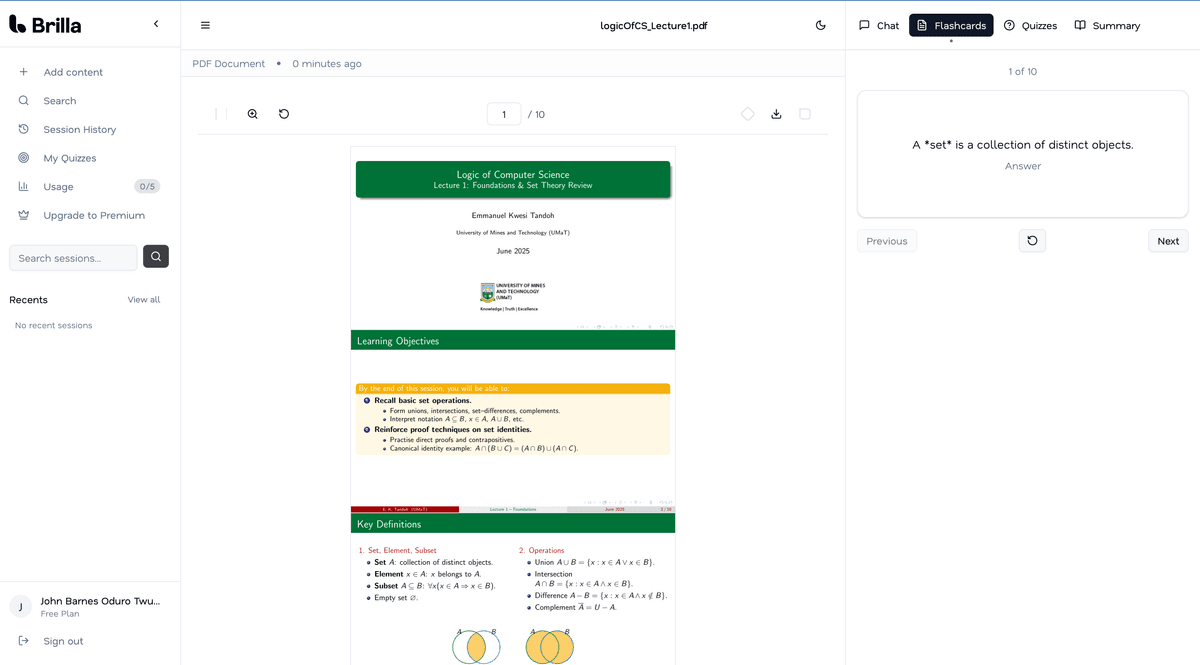
Task: Click the View all recents link
Action: 143,300
